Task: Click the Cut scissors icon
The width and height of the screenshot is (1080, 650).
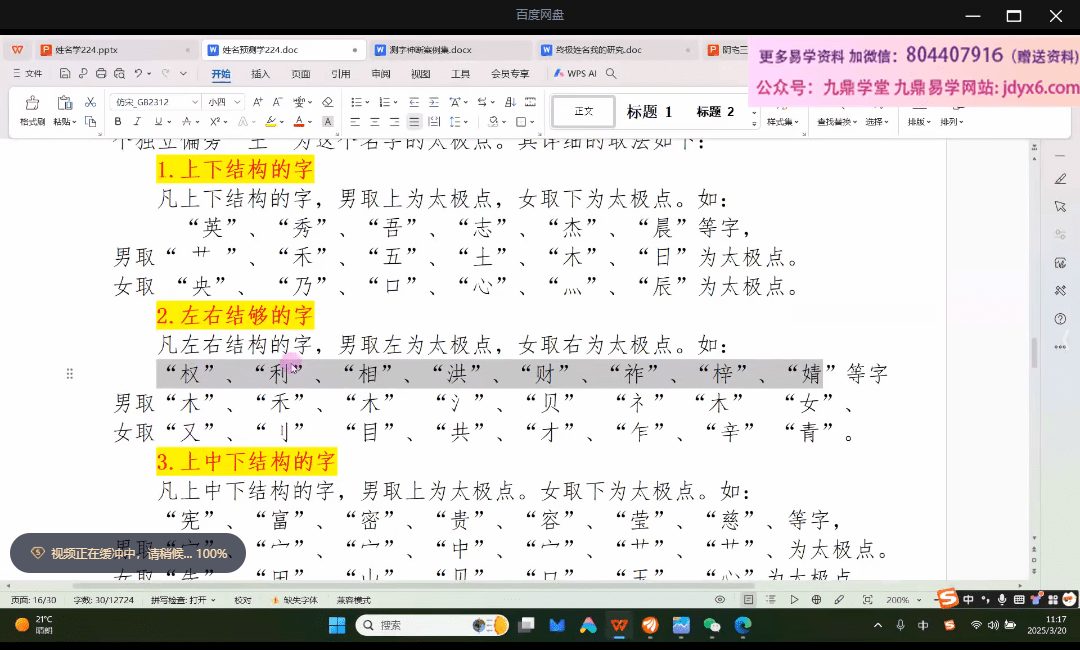Action: coord(90,102)
